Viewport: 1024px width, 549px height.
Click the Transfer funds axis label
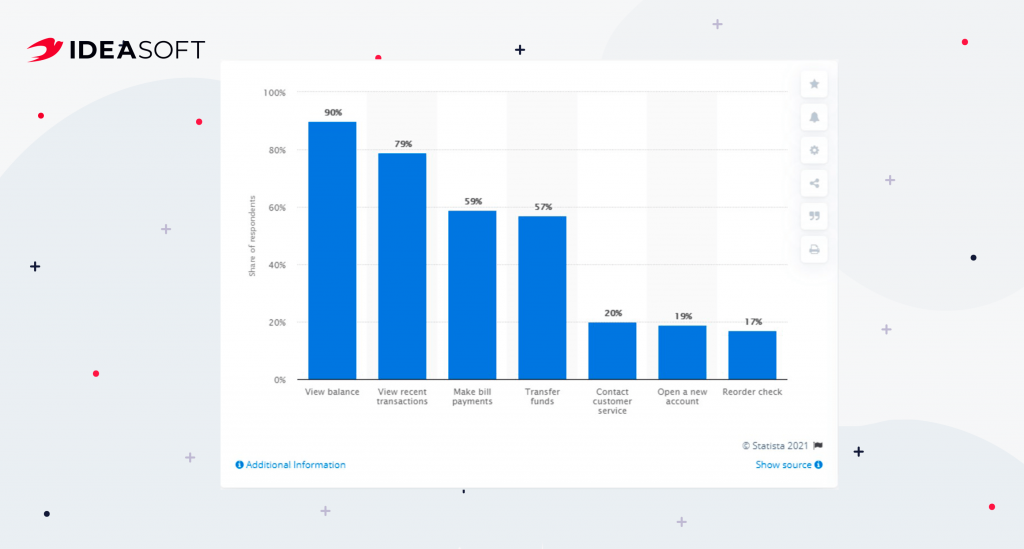[542, 396]
